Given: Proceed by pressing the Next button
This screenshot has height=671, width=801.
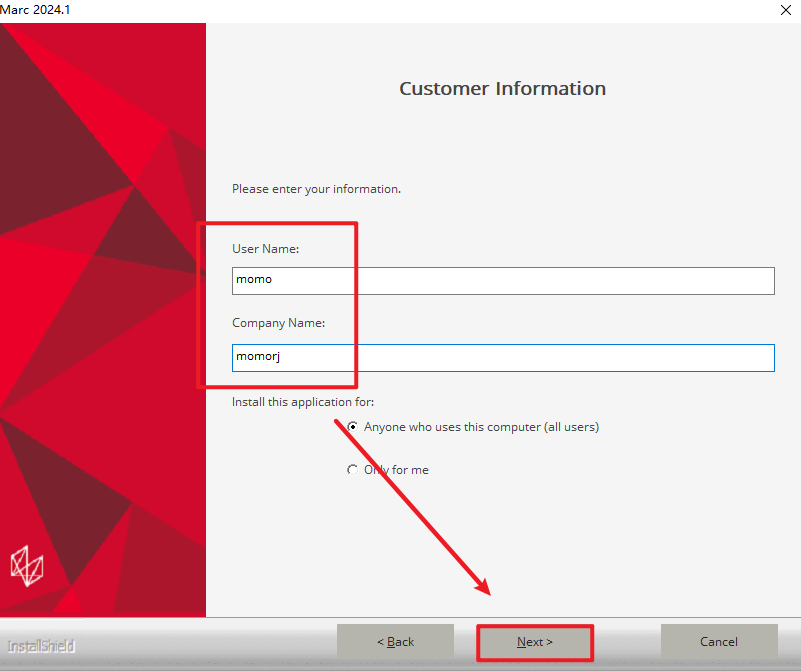Looking at the screenshot, I should click(535, 642).
